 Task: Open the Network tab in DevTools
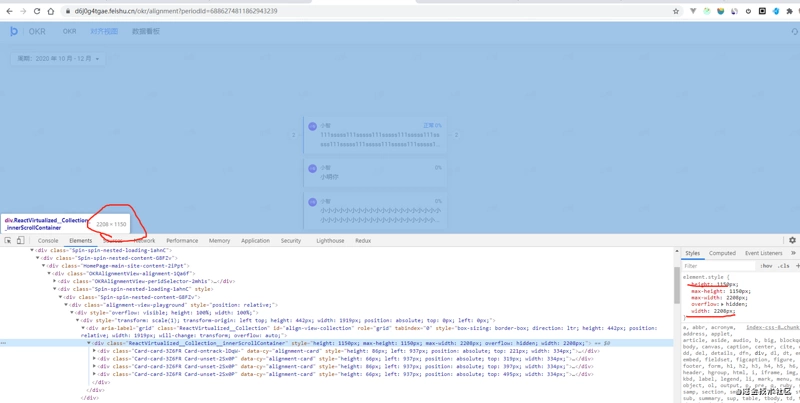click(144, 240)
